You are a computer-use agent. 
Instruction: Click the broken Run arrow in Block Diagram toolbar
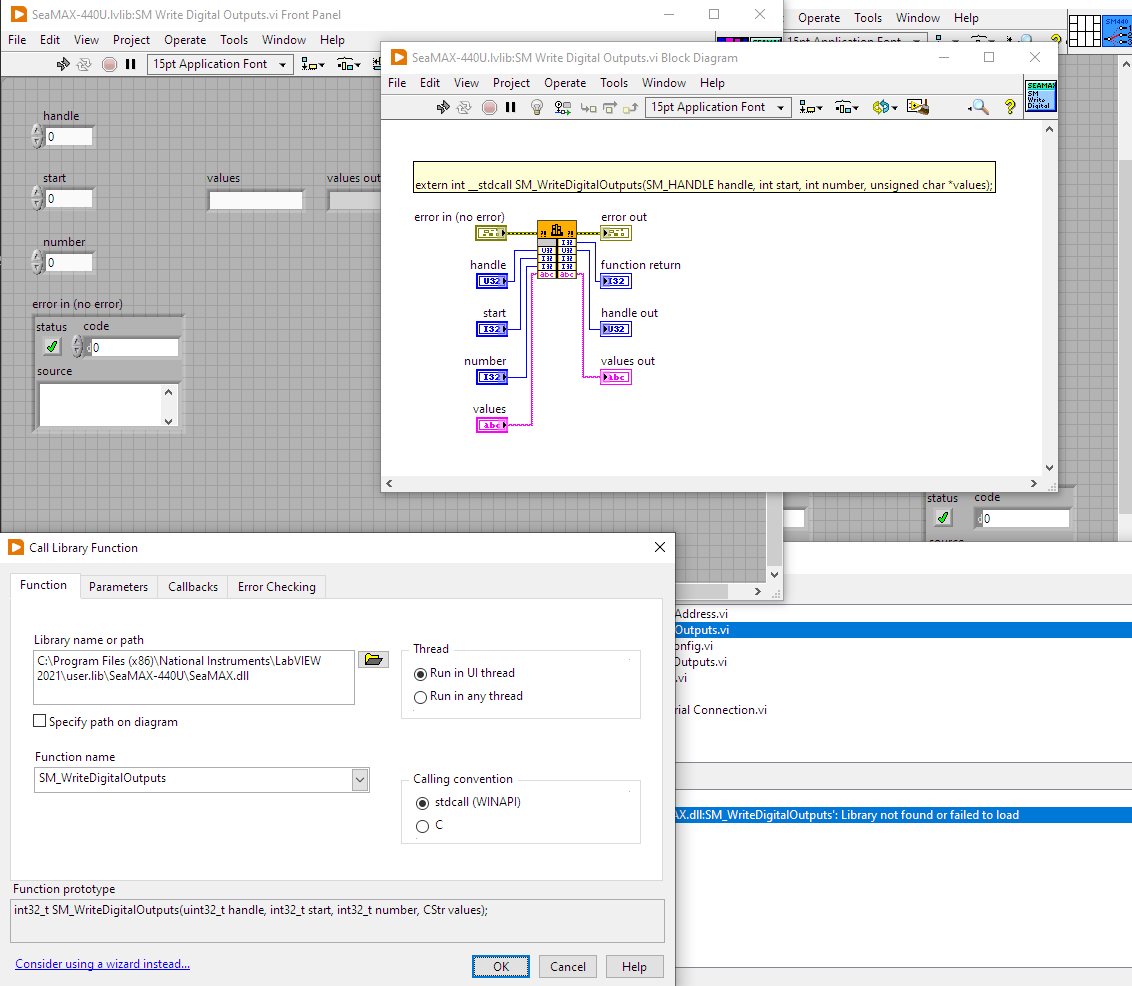click(443, 107)
